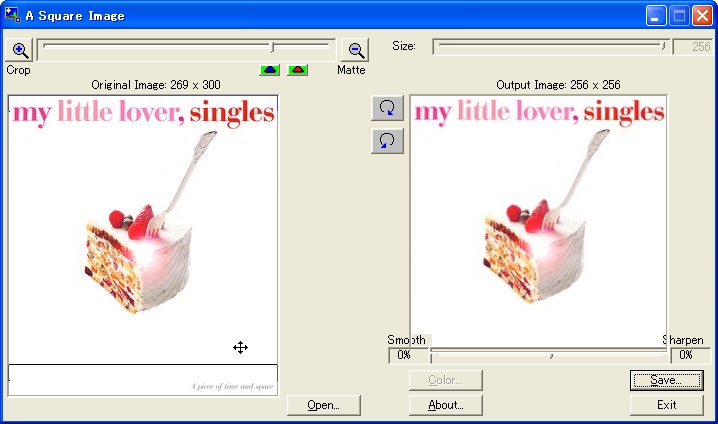Viewport: 718px width, 424px height.
Task: Minimize the A Square Image window
Action: pos(656,16)
